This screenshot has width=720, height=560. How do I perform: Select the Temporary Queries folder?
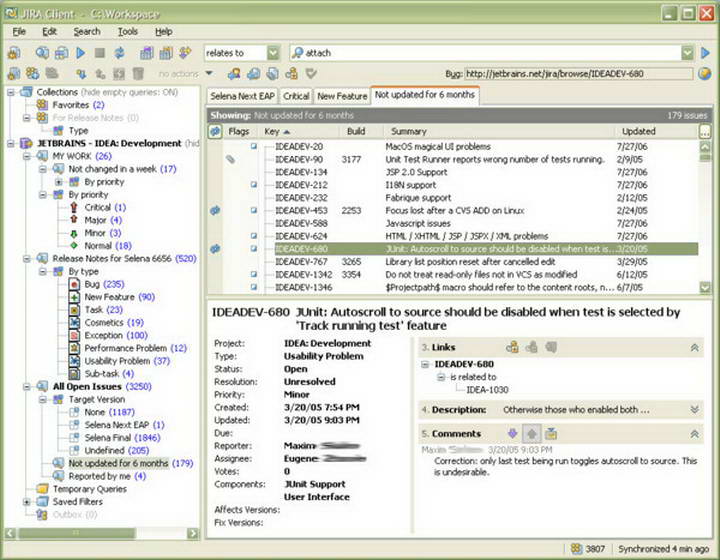[90, 489]
